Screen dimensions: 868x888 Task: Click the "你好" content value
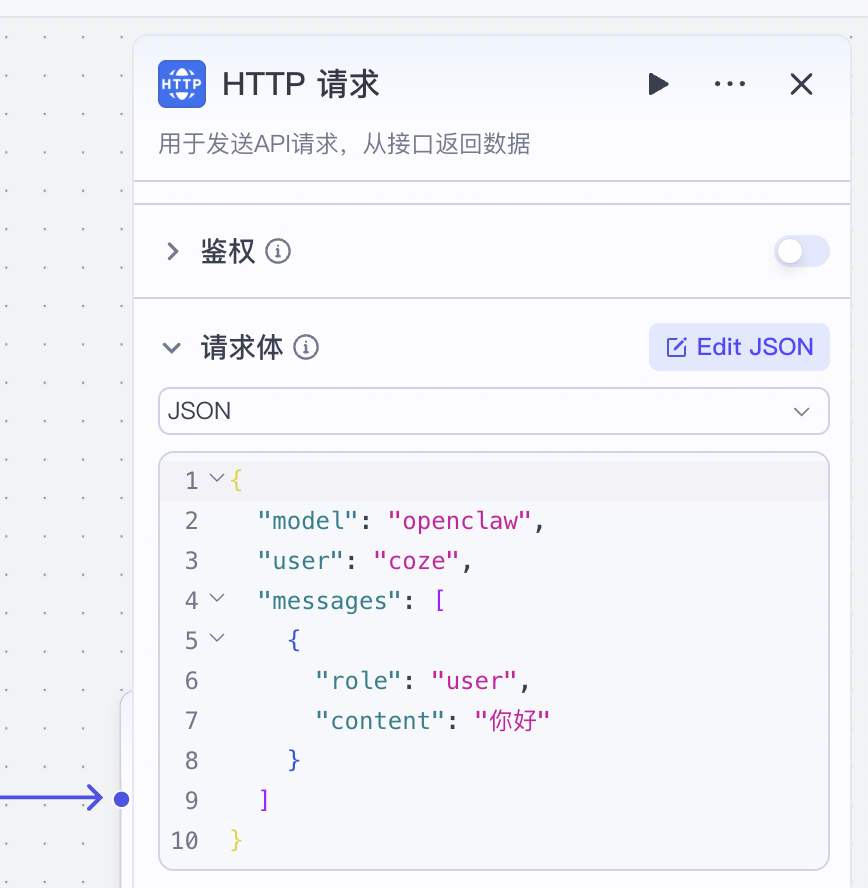click(x=512, y=721)
